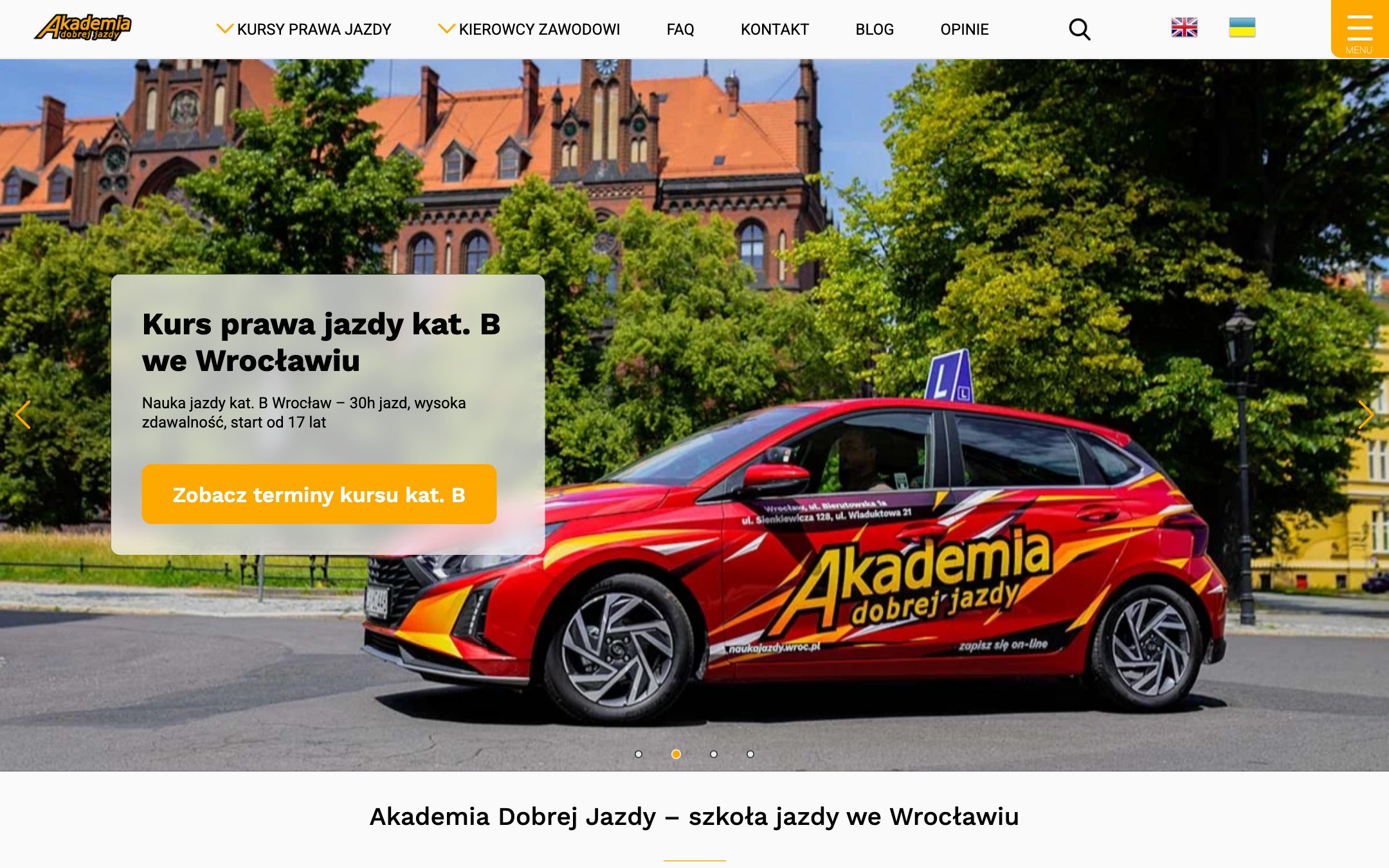Open the orange hamburger MENU button
This screenshot has height=868, width=1389.
[x=1359, y=29]
